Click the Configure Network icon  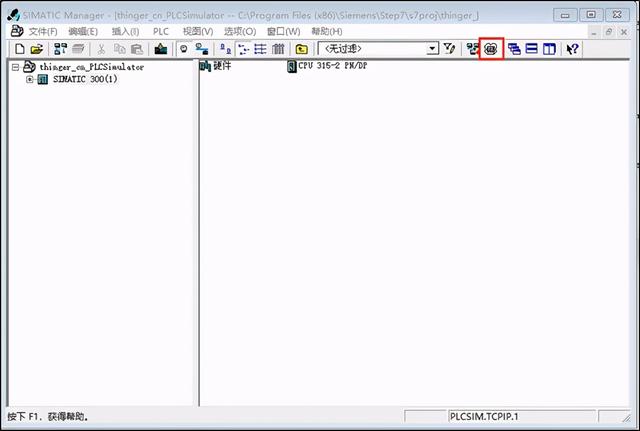(472, 49)
